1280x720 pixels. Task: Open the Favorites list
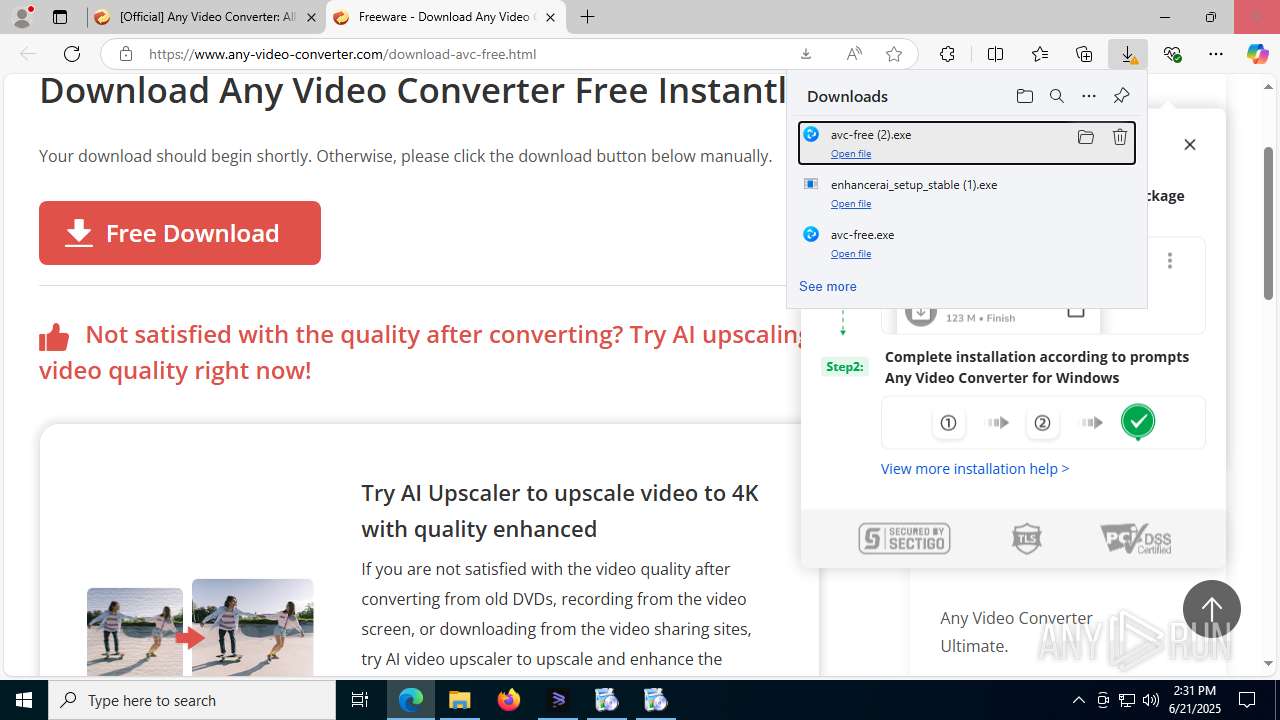click(1040, 54)
